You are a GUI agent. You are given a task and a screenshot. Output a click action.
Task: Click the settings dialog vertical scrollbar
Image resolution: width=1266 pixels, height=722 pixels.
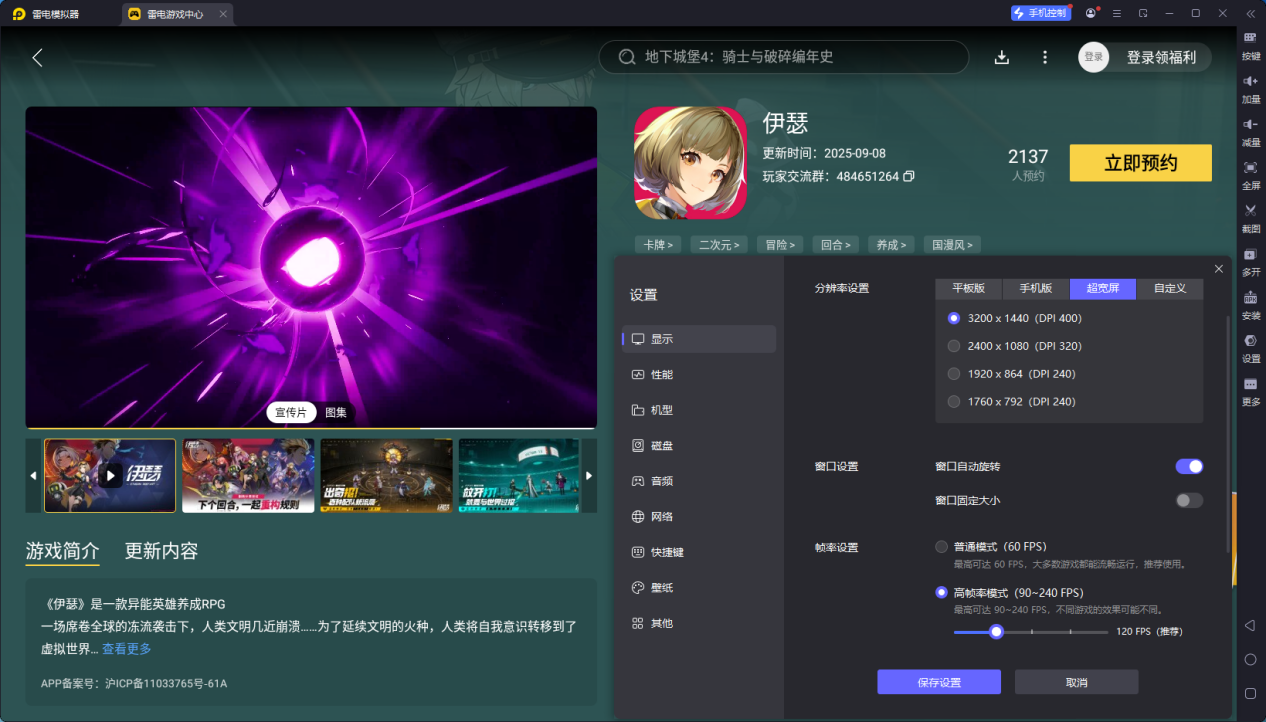point(1228,434)
